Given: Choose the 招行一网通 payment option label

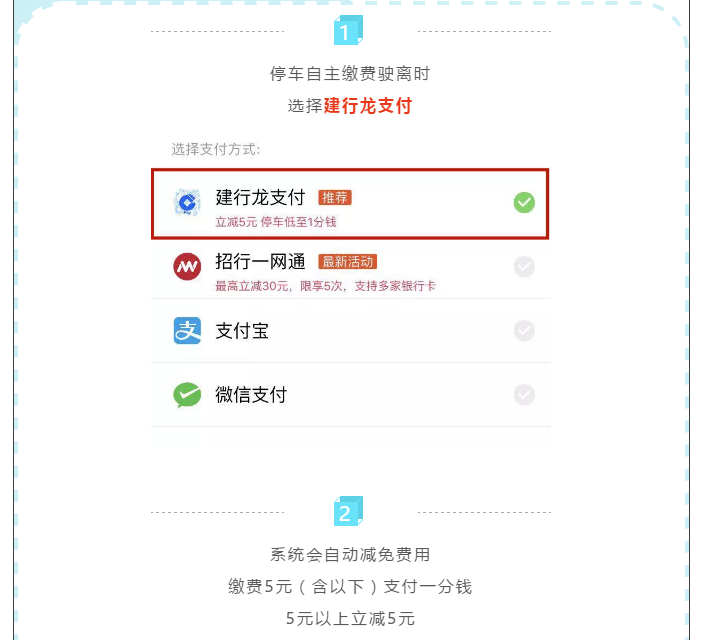Looking at the screenshot, I should [260, 262].
